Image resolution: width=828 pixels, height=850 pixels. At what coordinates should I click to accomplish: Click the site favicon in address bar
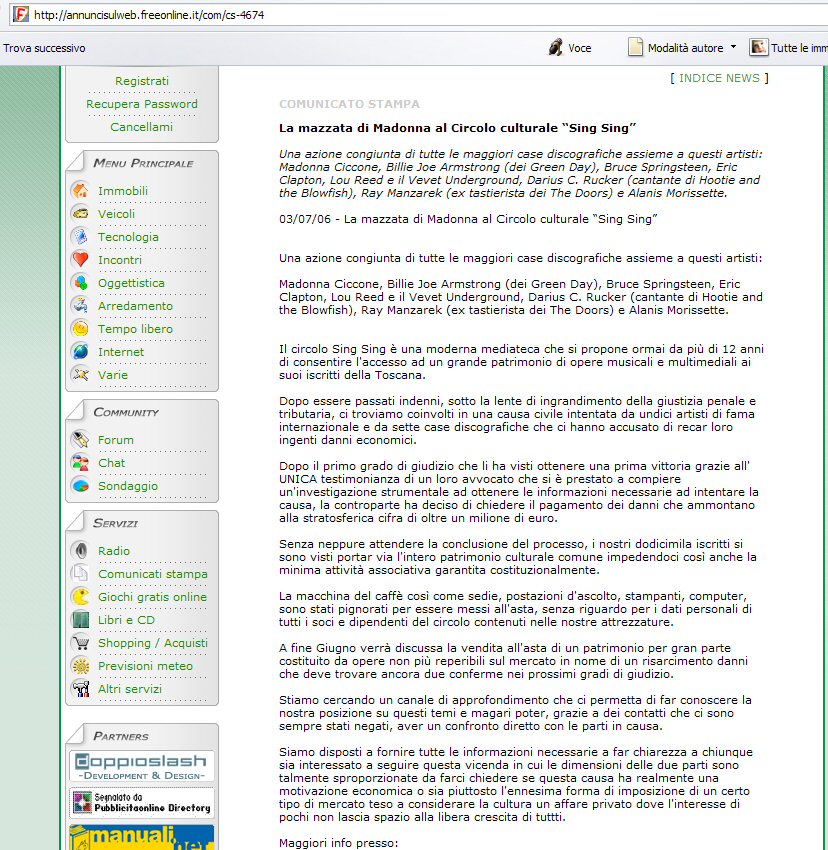pos(21,14)
